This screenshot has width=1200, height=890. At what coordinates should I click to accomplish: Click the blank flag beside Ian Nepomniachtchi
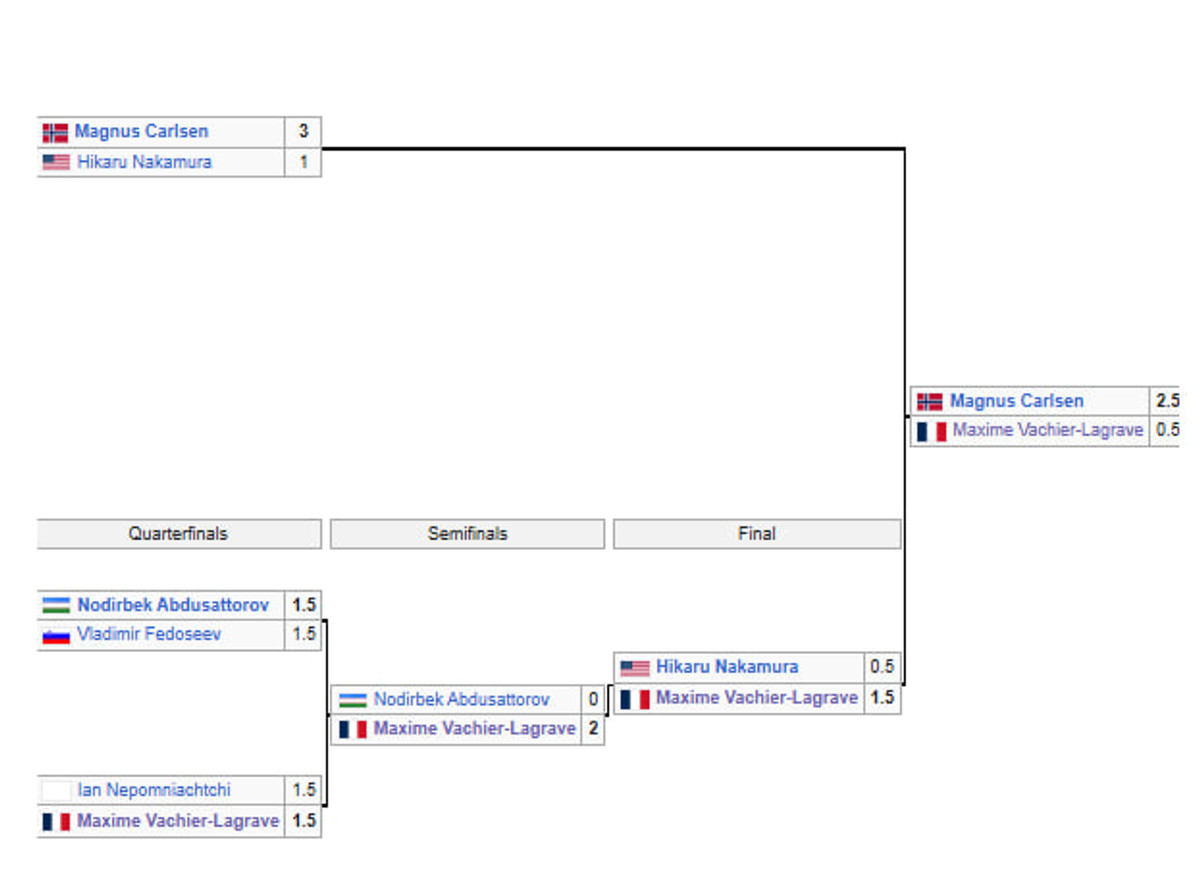[x=56, y=790]
